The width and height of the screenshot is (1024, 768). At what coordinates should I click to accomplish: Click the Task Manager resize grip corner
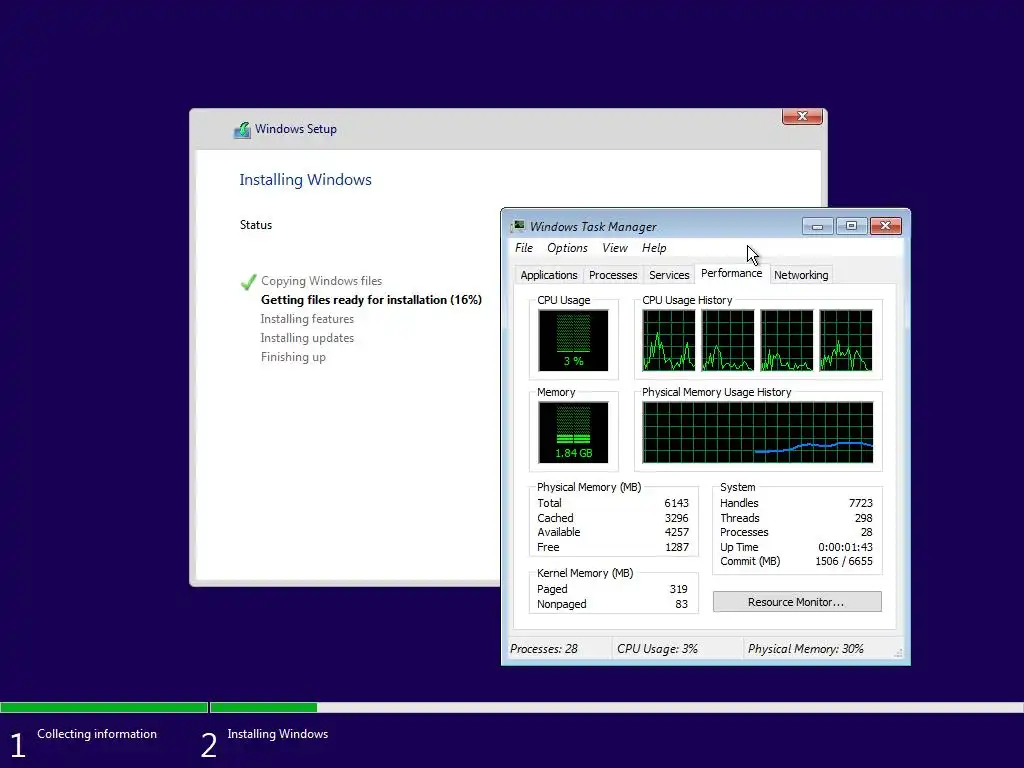[899, 653]
